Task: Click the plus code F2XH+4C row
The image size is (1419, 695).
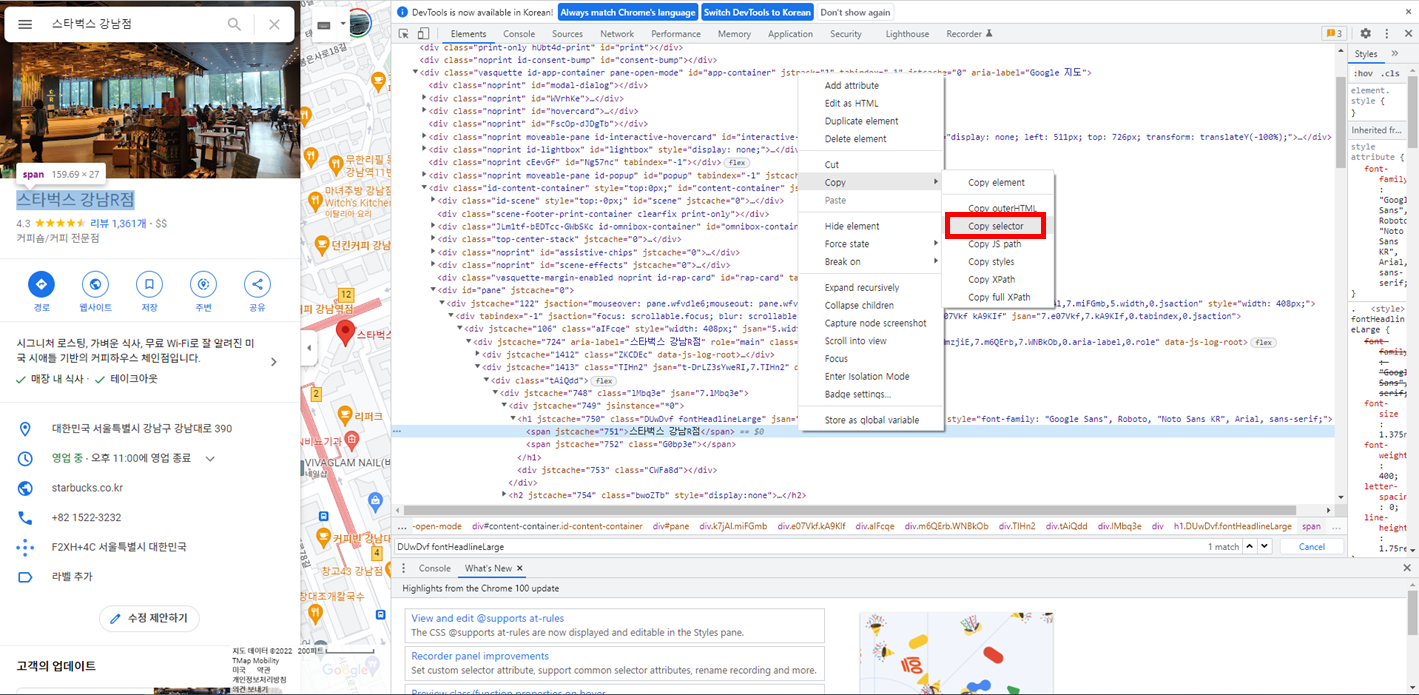Action: pyautogui.click(x=150, y=547)
